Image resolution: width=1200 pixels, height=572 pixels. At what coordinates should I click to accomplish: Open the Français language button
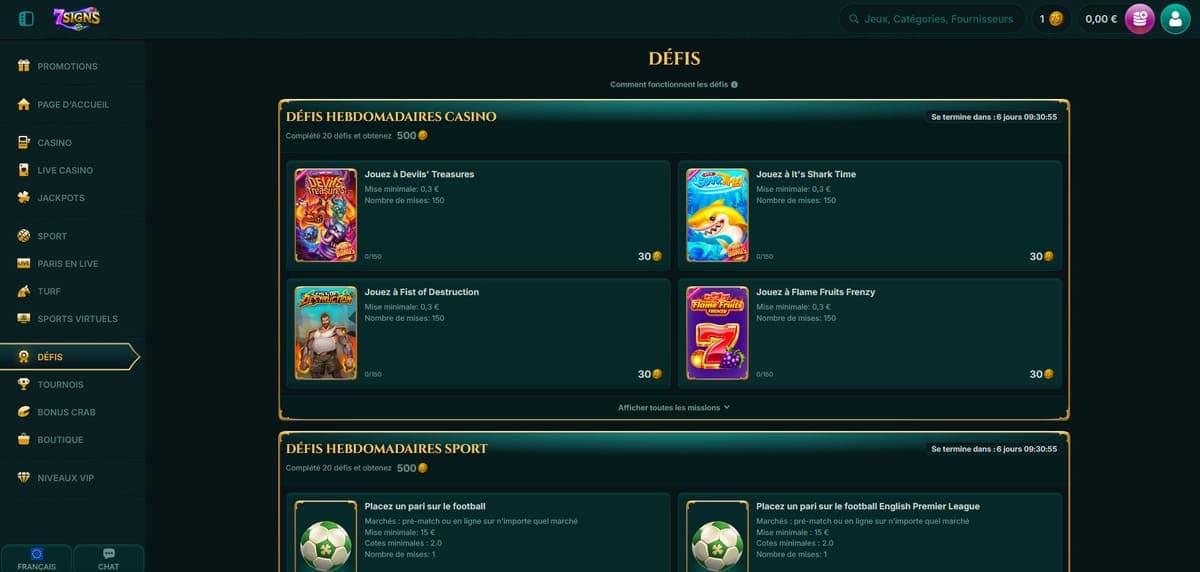pos(37,558)
